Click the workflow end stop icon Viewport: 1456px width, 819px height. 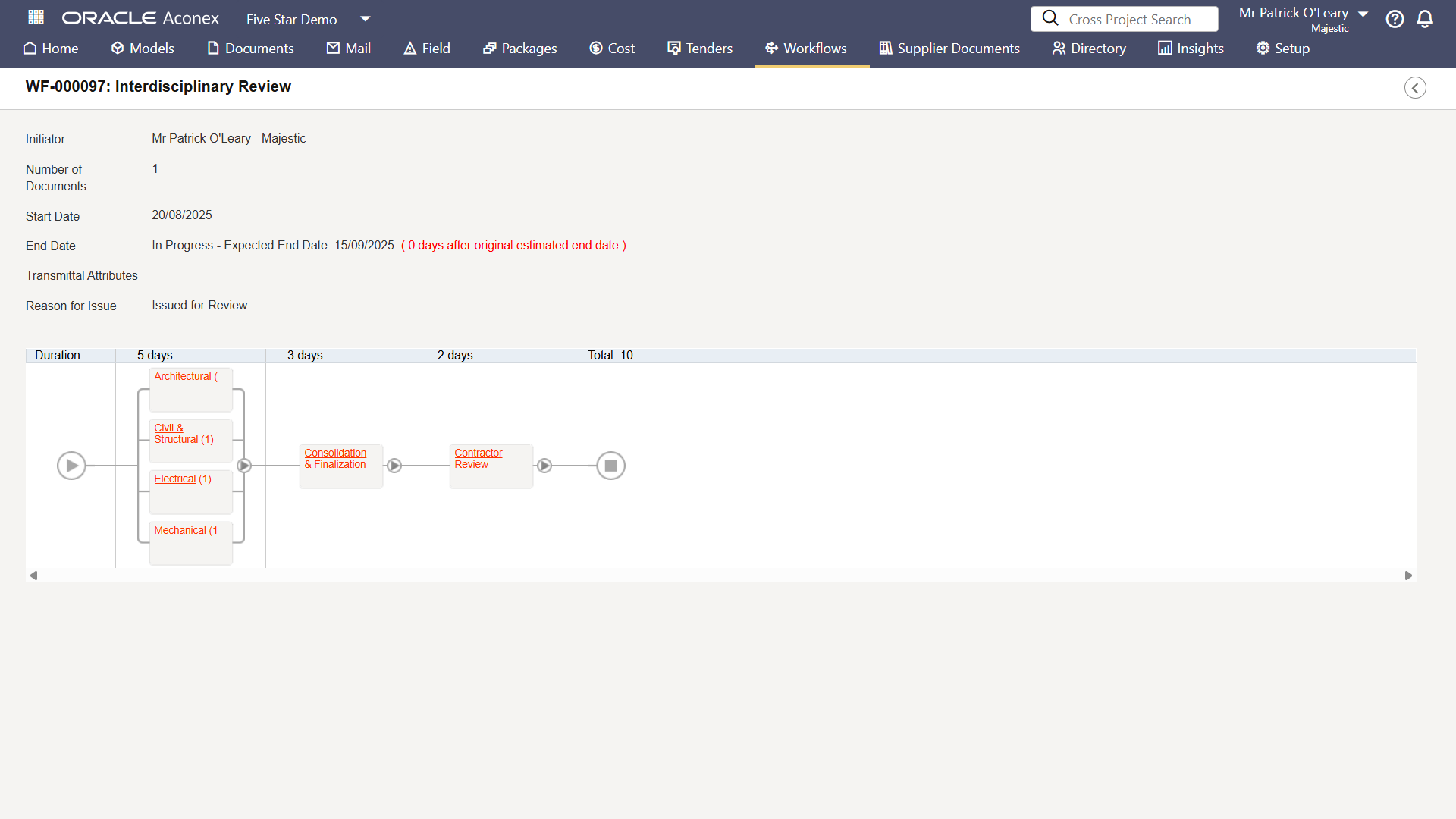point(610,466)
